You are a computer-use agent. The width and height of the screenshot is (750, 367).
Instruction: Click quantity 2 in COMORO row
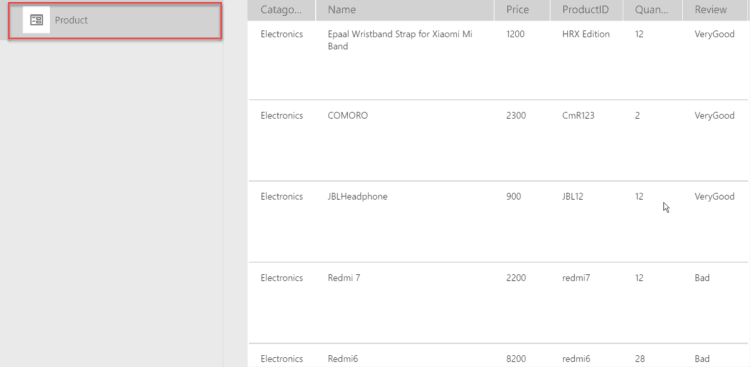coord(638,115)
